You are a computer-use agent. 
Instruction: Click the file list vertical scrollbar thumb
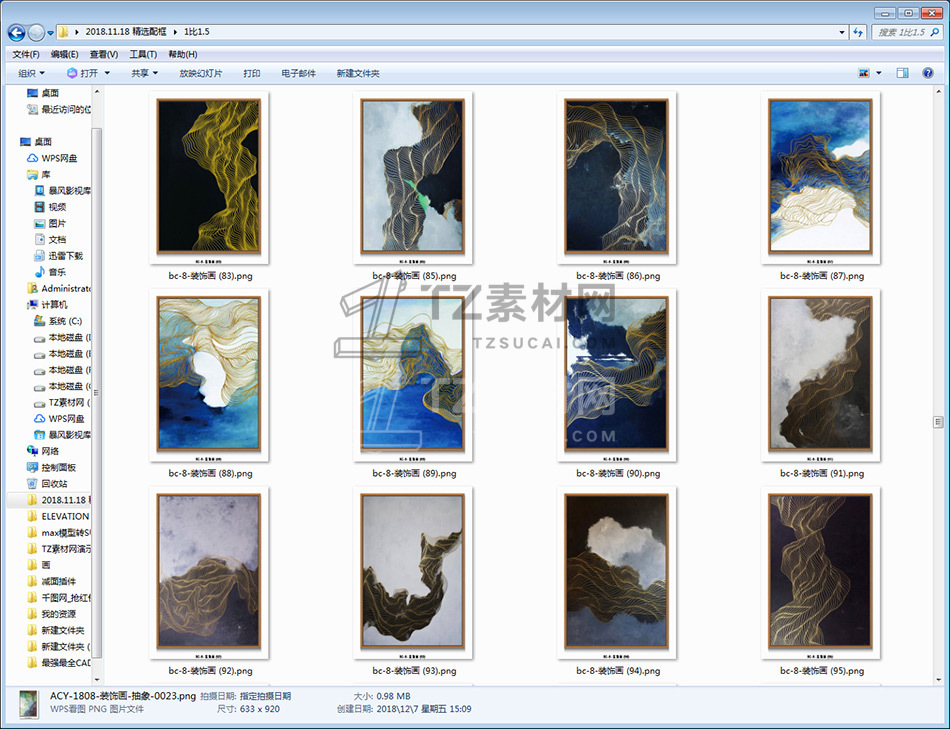pyautogui.click(x=938, y=422)
